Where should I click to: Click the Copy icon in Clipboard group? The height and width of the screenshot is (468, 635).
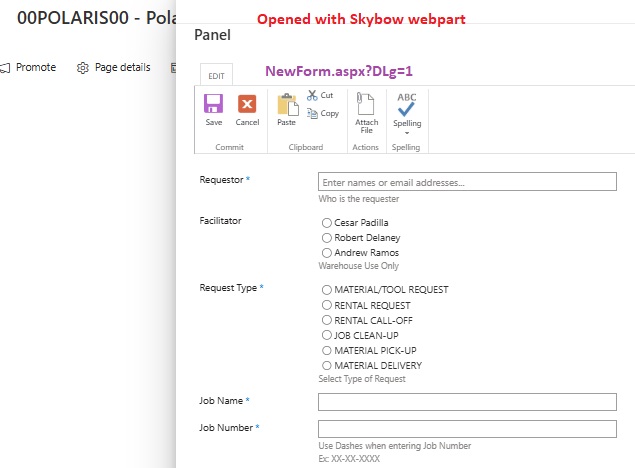(x=313, y=113)
